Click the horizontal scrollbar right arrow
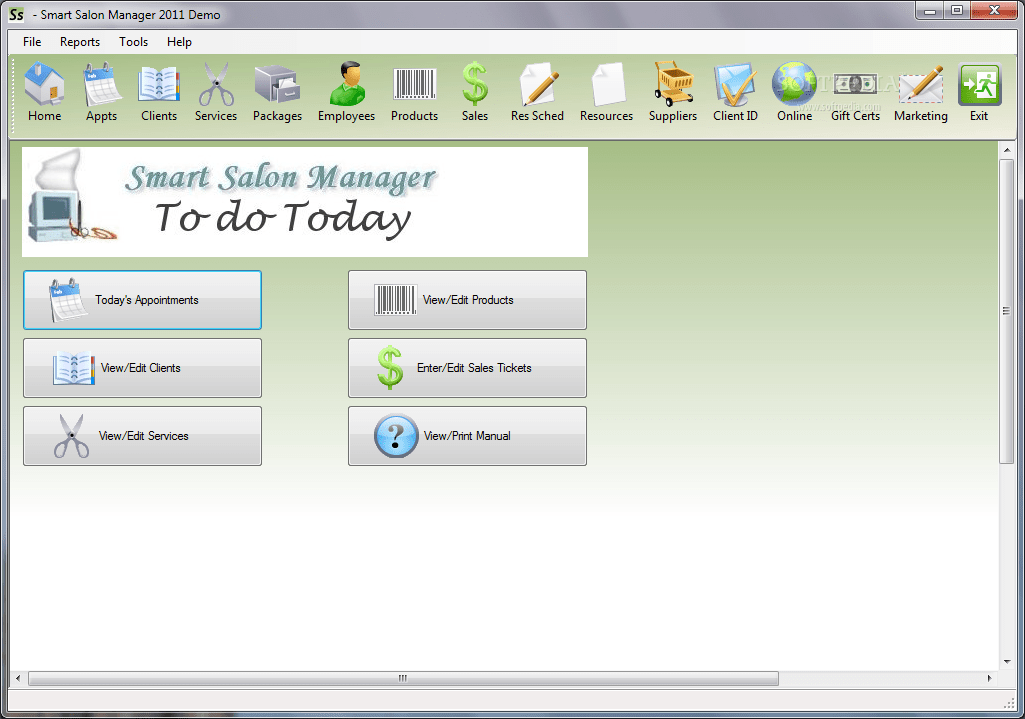The image size is (1025, 719). (x=990, y=678)
